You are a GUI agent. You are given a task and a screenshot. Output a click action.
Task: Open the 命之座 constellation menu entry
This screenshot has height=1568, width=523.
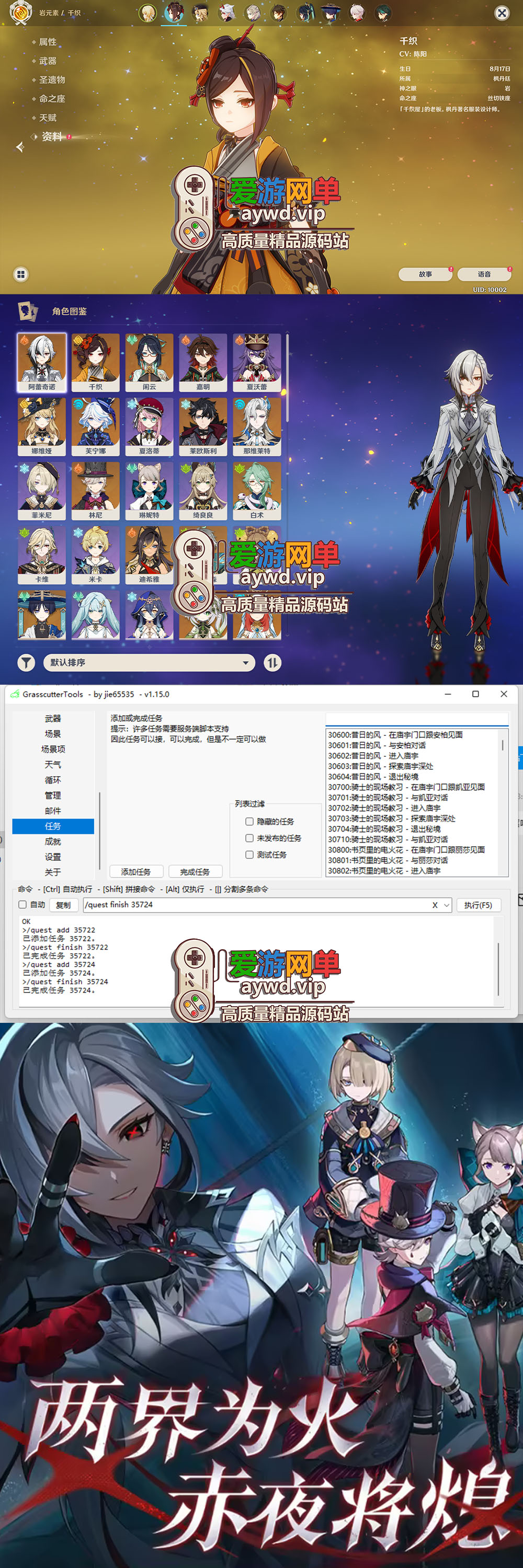[x=52, y=99]
